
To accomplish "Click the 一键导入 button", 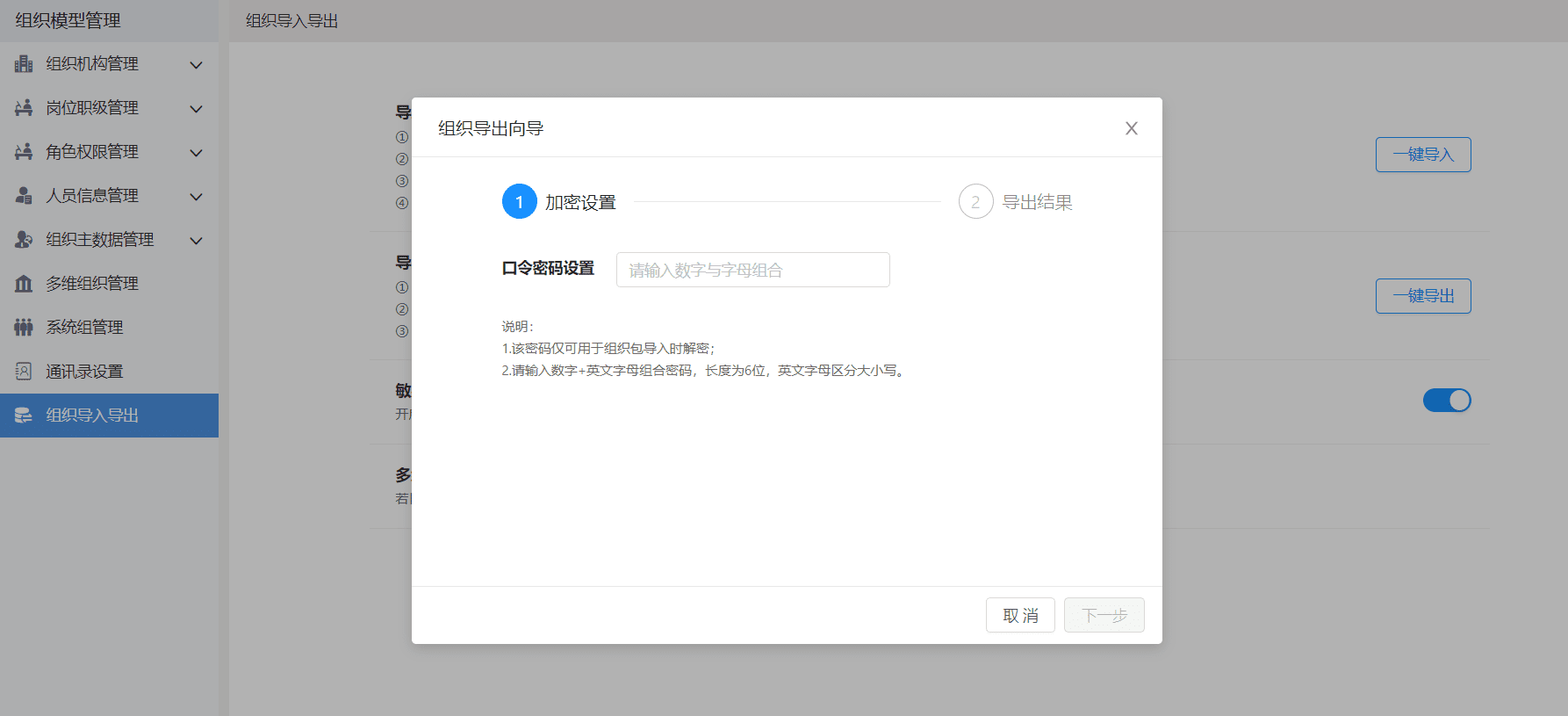I will pyautogui.click(x=1423, y=155).
